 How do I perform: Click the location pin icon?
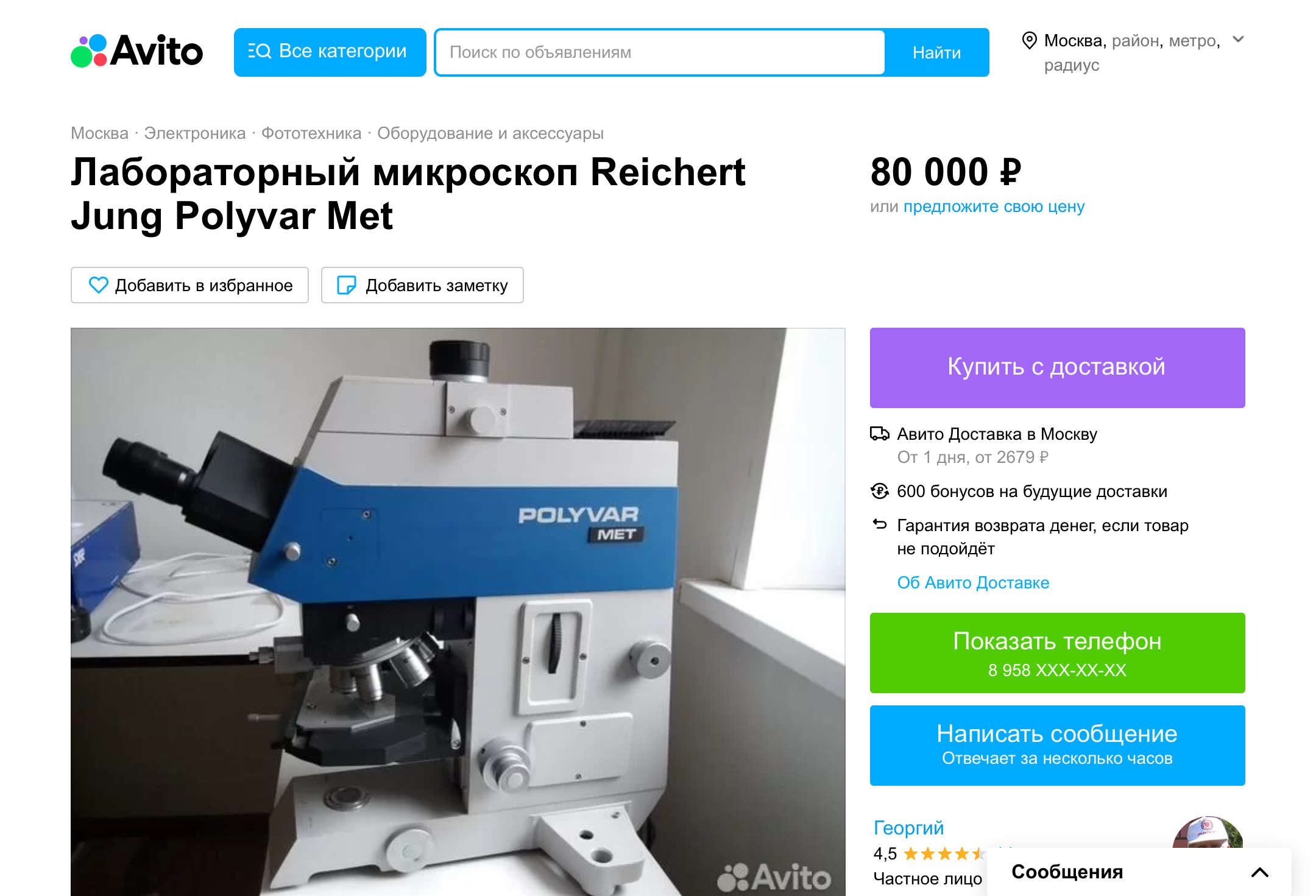(x=1029, y=41)
